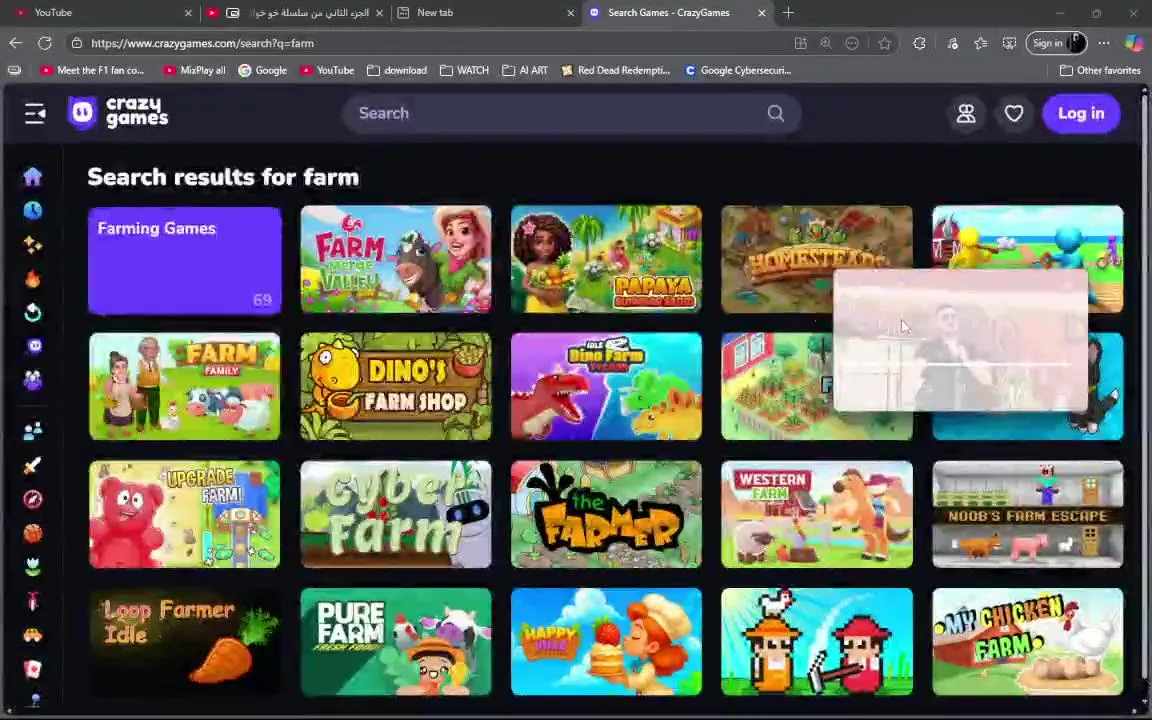Click the CrazyGames logo
1152x720 pixels.
pyautogui.click(x=118, y=113)
